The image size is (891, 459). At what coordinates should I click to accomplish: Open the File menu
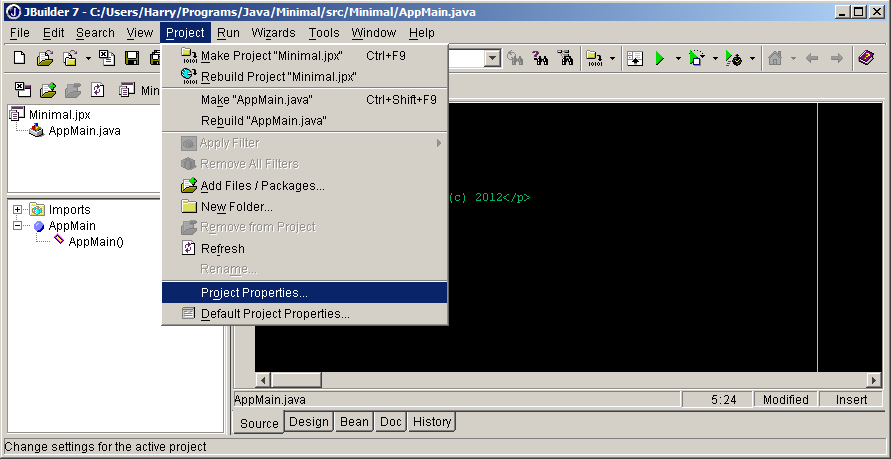tap(20, 33)
